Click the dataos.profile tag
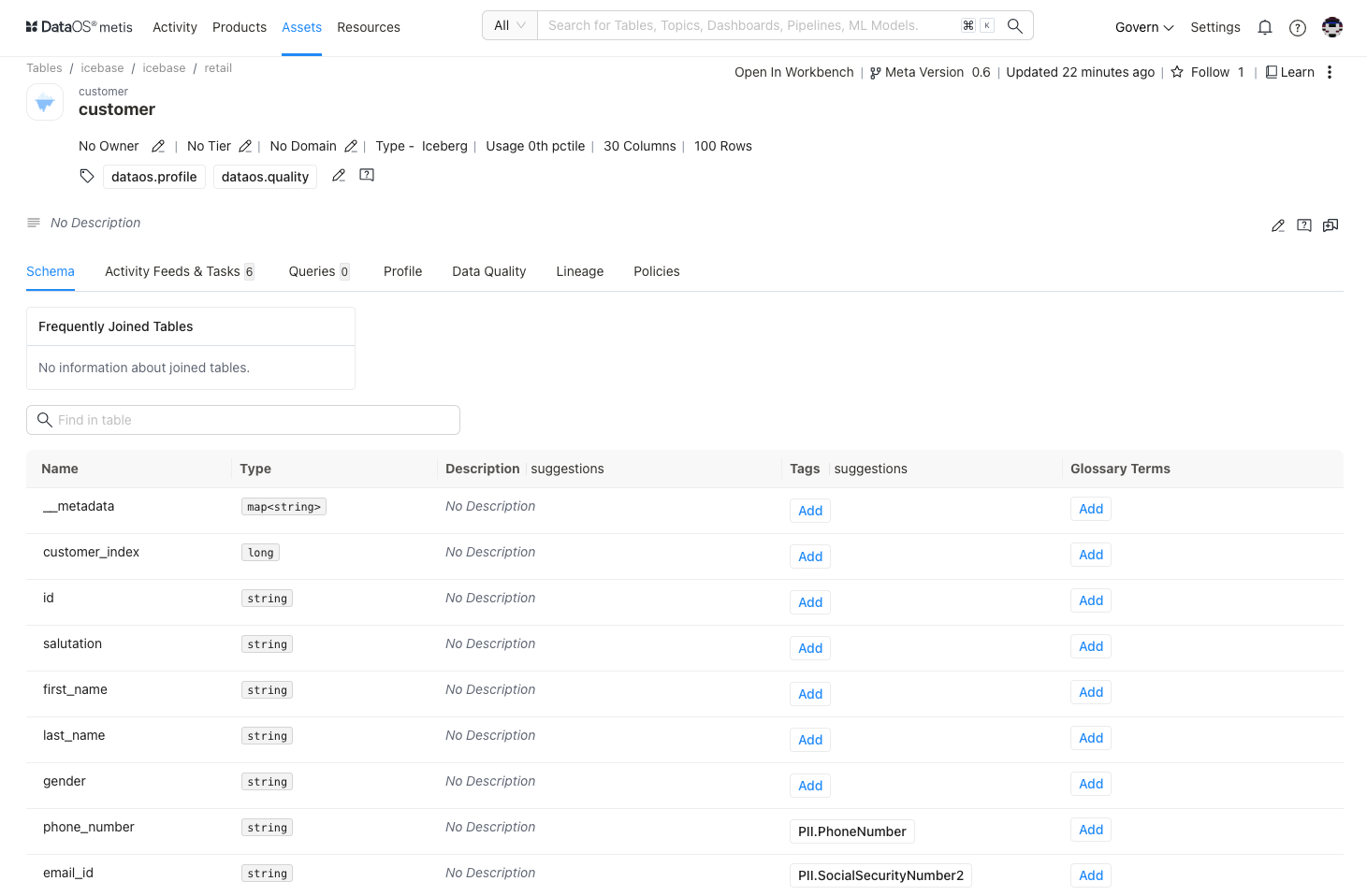The height and width of the screenshot is (896, 1367). pos(154,177)
